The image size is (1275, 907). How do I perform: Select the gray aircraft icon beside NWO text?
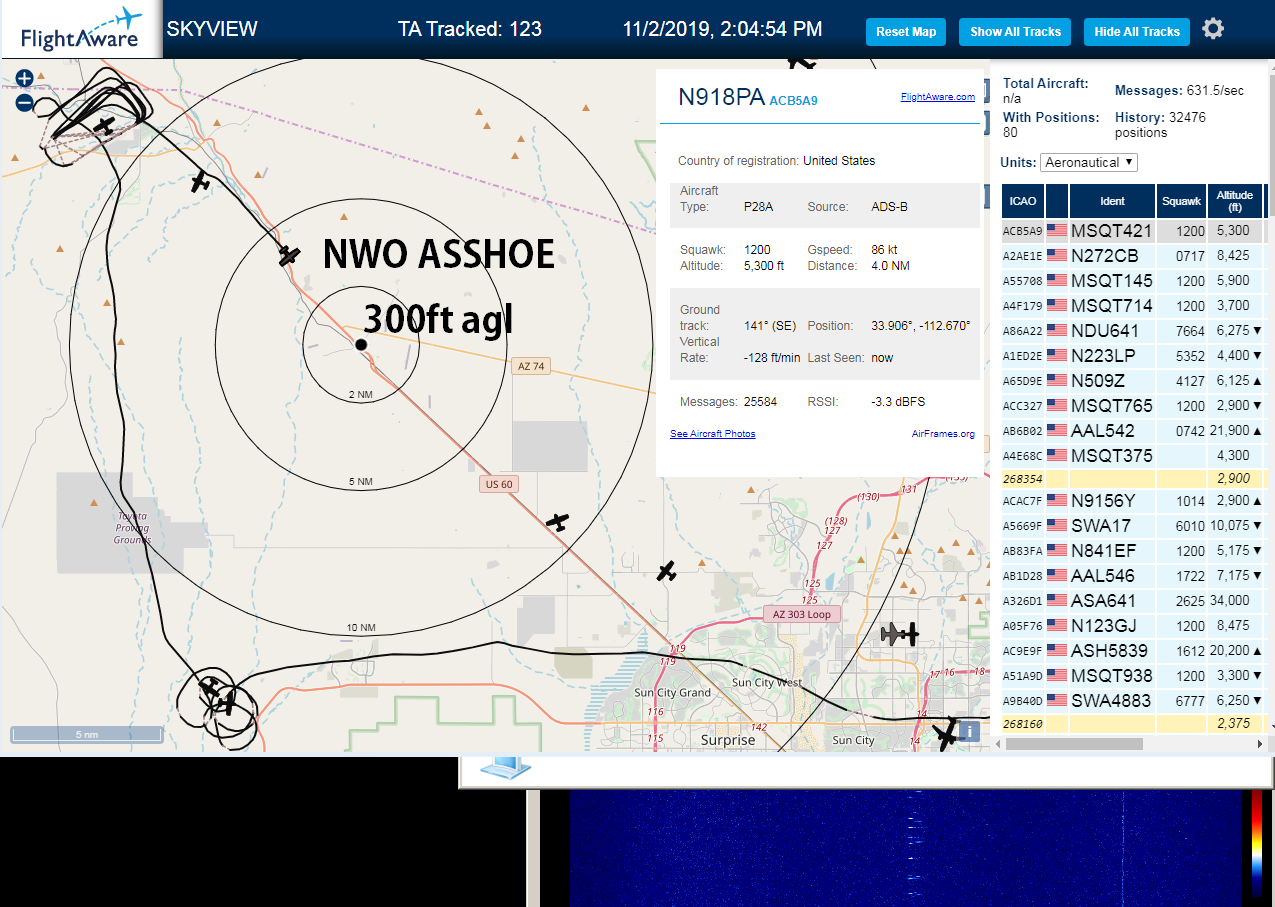[x=289, y=256]
